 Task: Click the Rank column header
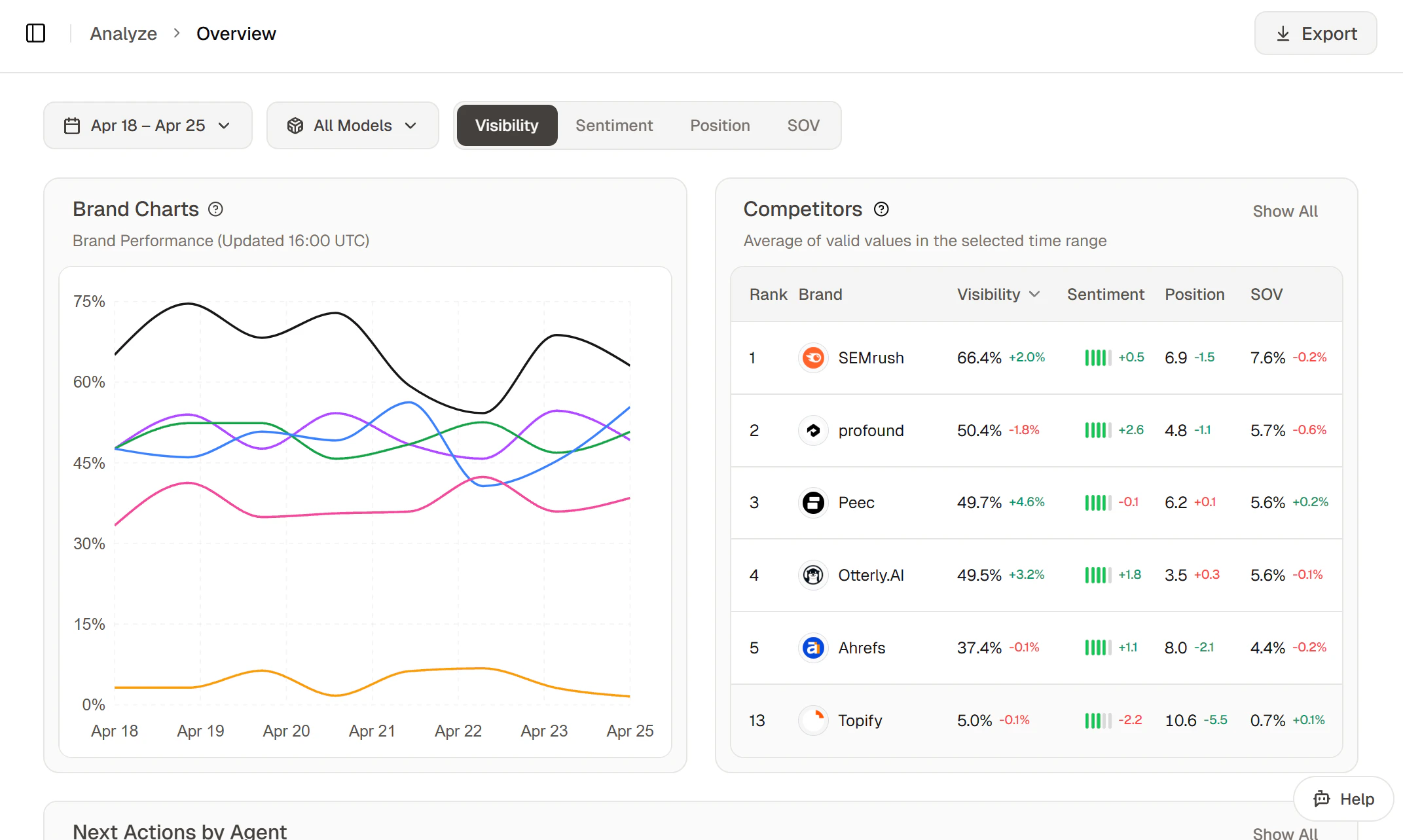pyautogui.click(x=769, y=295)
